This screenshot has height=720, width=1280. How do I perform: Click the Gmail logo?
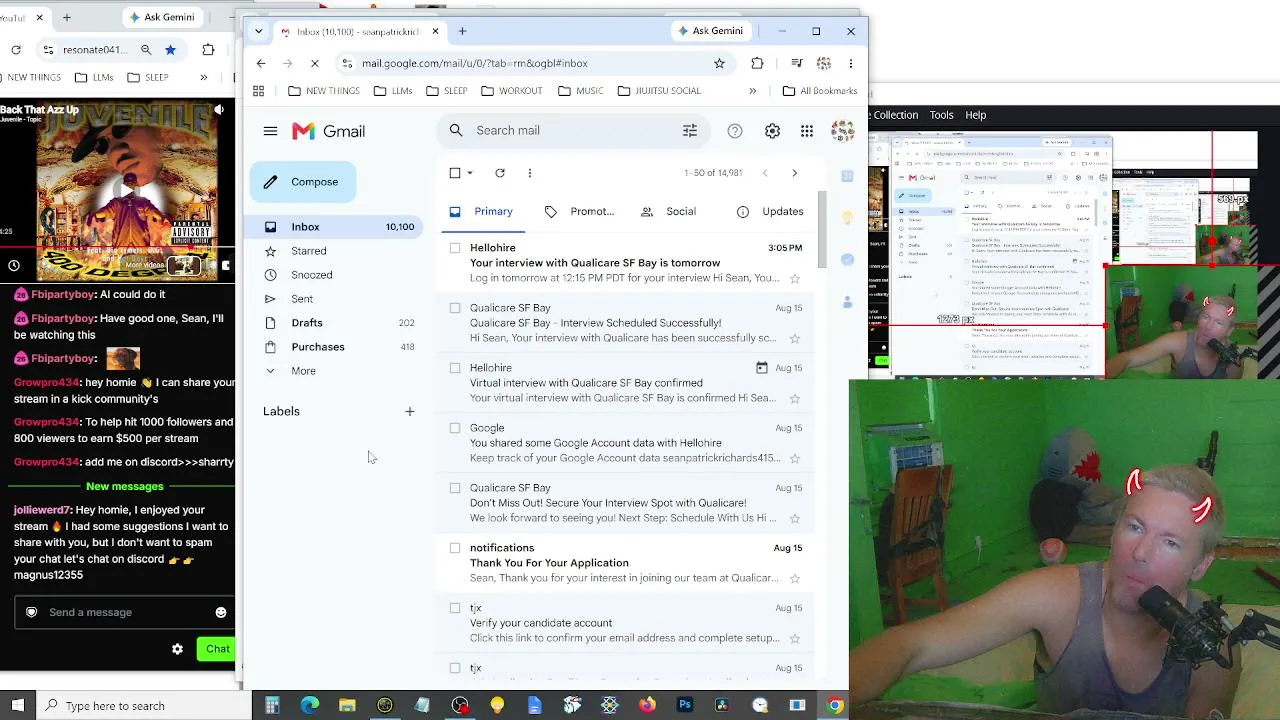(x=328, y=131)
